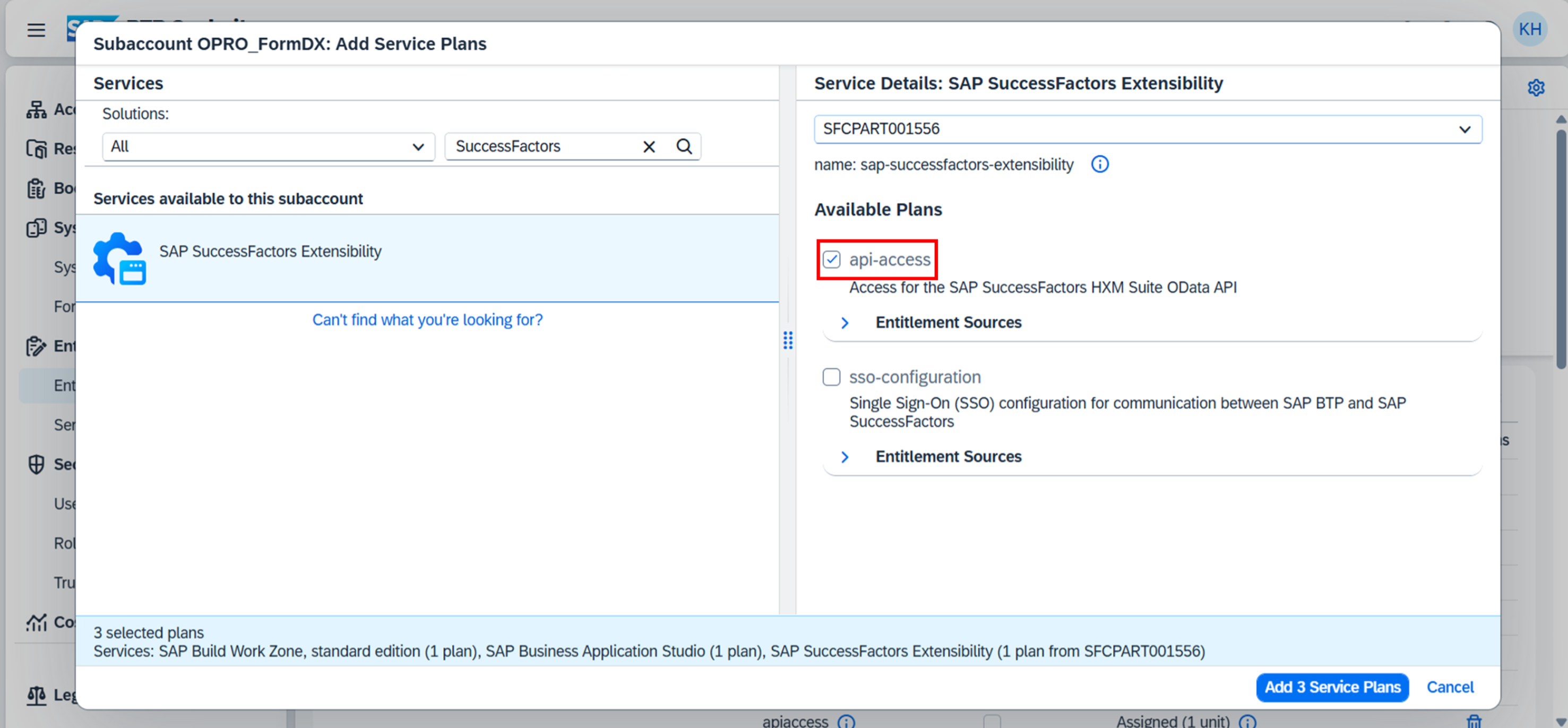Click the SuccessFactors Extensibility service icon

(119, 258)
